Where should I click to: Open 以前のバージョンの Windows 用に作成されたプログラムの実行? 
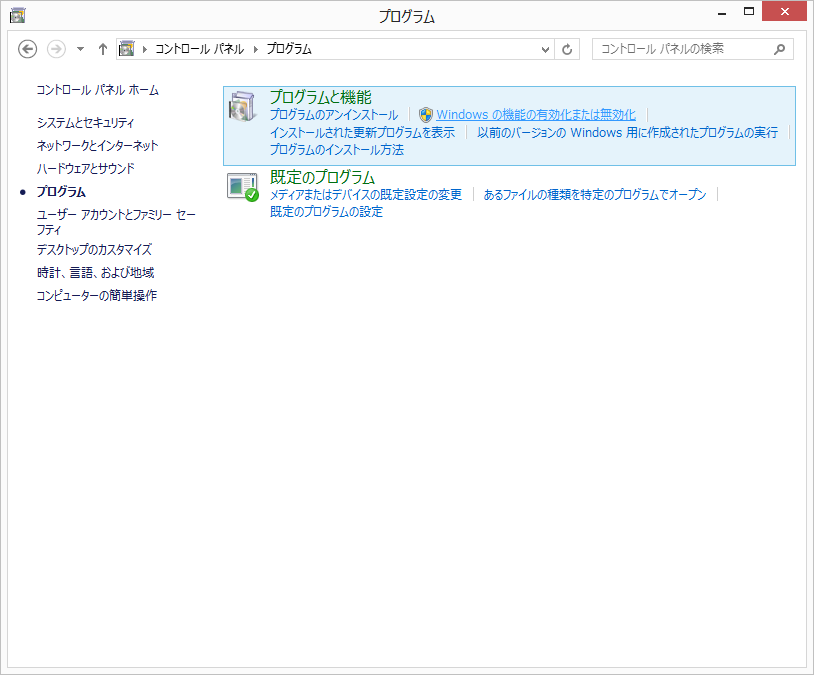[x=628, y=132]
